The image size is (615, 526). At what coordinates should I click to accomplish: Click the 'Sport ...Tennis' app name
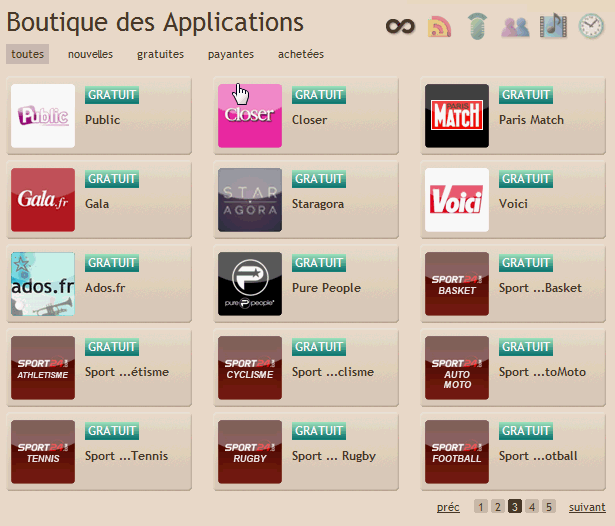point(127,455)
